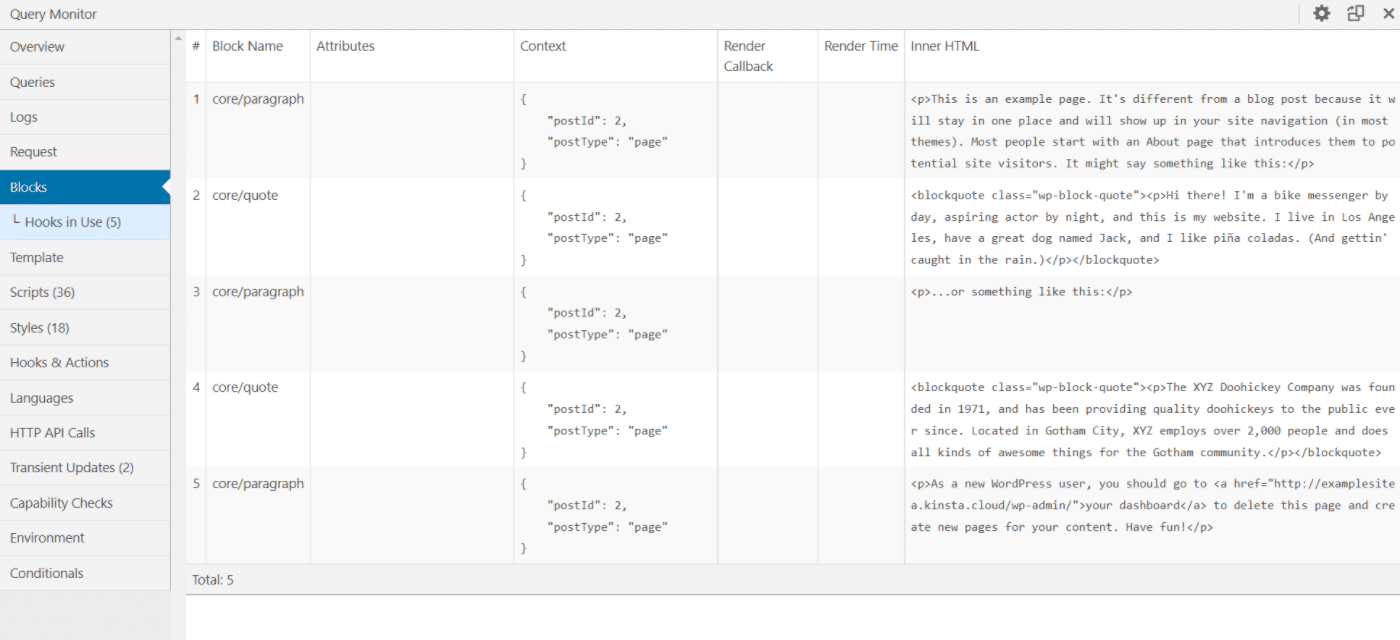
Task: View the Styles (18) section
Action: 38,327
